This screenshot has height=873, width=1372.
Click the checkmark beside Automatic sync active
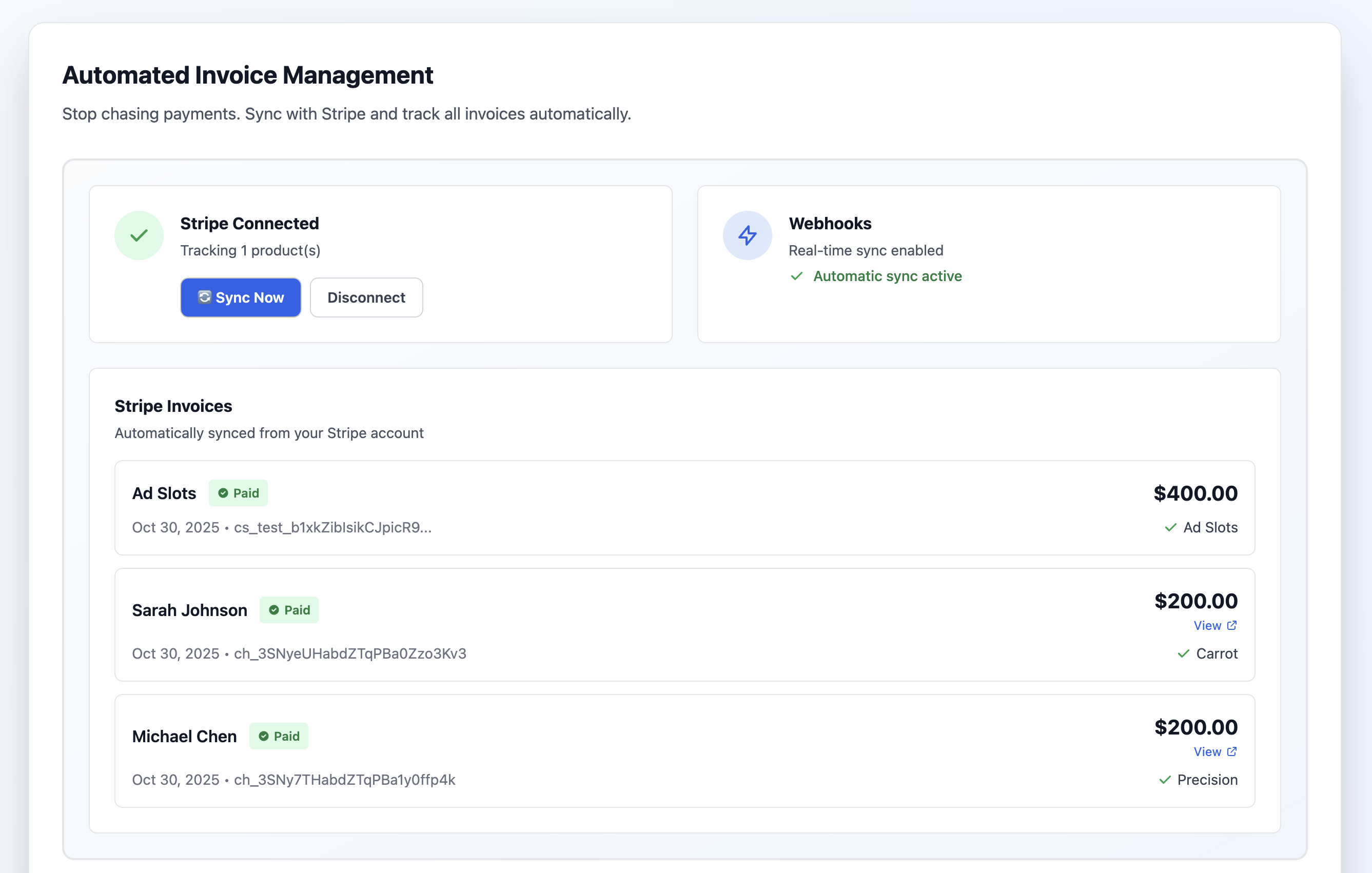[x=796, y=276]
